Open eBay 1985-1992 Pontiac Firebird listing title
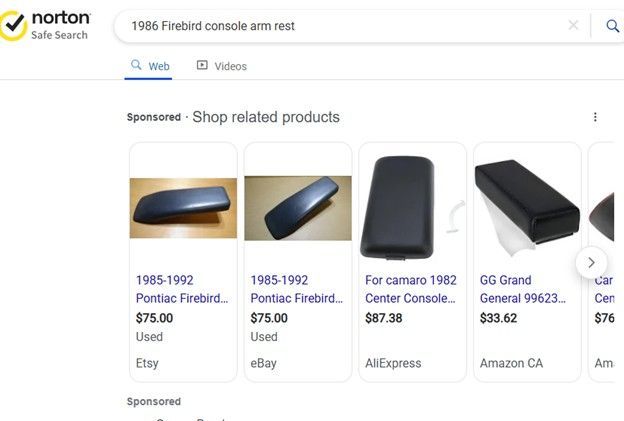The width and height of the screenshot is (624, 421). coord(296,289)
